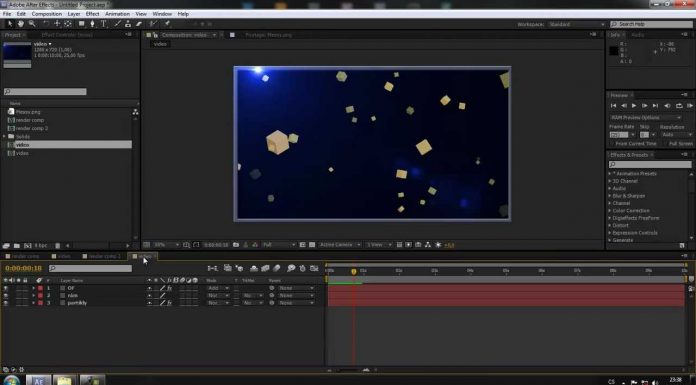Viewport: 696px width, 385px height.
Task: Click the Comp Mini-Flowchart timeline icon
Action: point(213,268)
